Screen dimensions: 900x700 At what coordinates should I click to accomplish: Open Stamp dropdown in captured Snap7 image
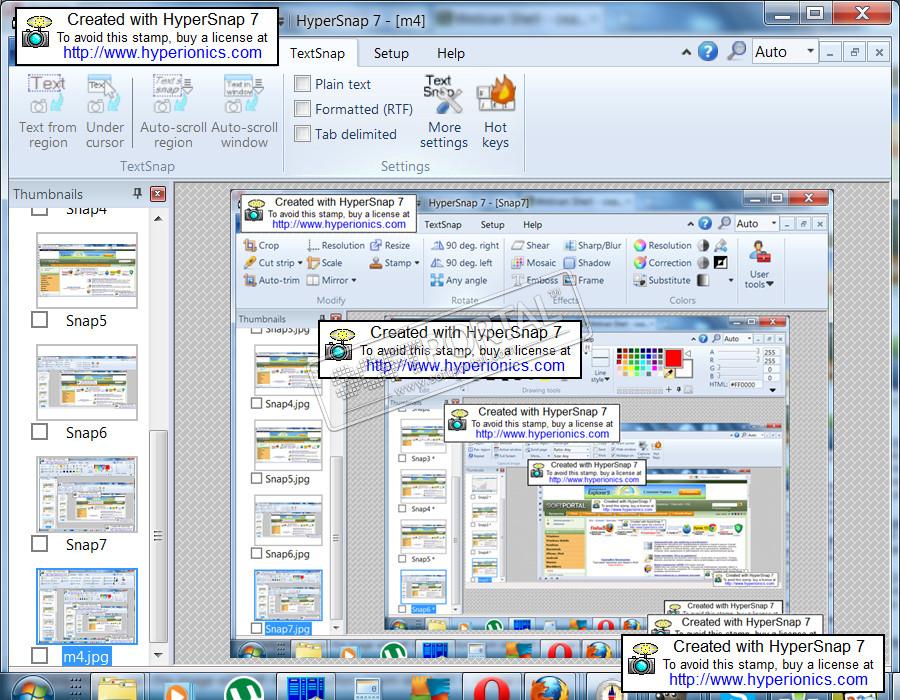[417, 263]
